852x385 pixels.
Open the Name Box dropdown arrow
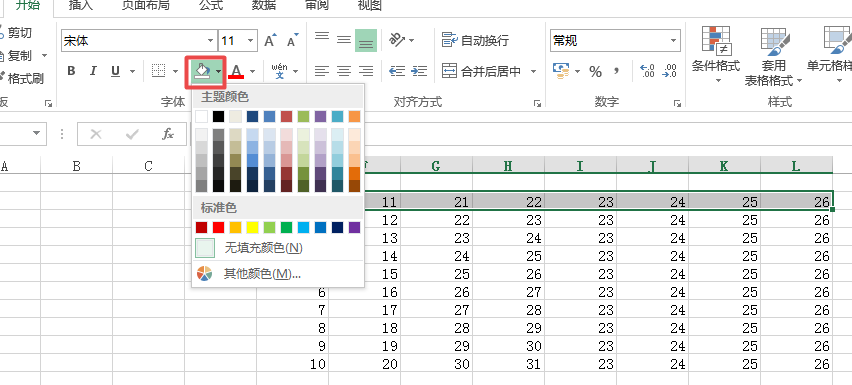[36, 134]
